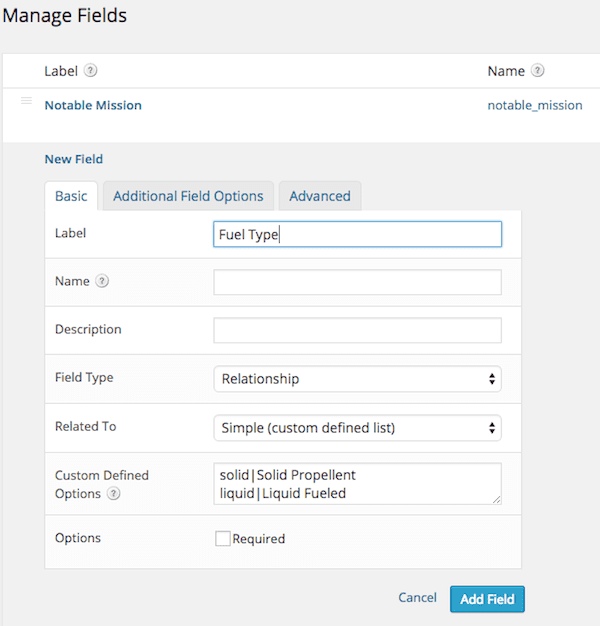This screenshot has height=626, width=600.
Task: Click the drag handle for Notable Mission row
Action: [26, 101]
